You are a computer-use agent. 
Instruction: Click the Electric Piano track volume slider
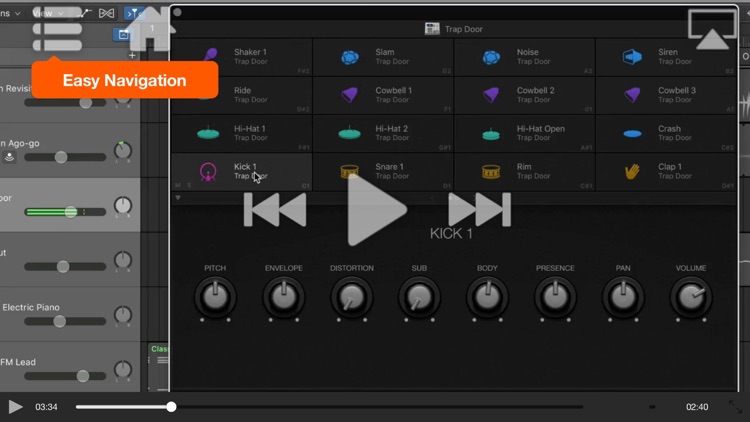[65, 321]
